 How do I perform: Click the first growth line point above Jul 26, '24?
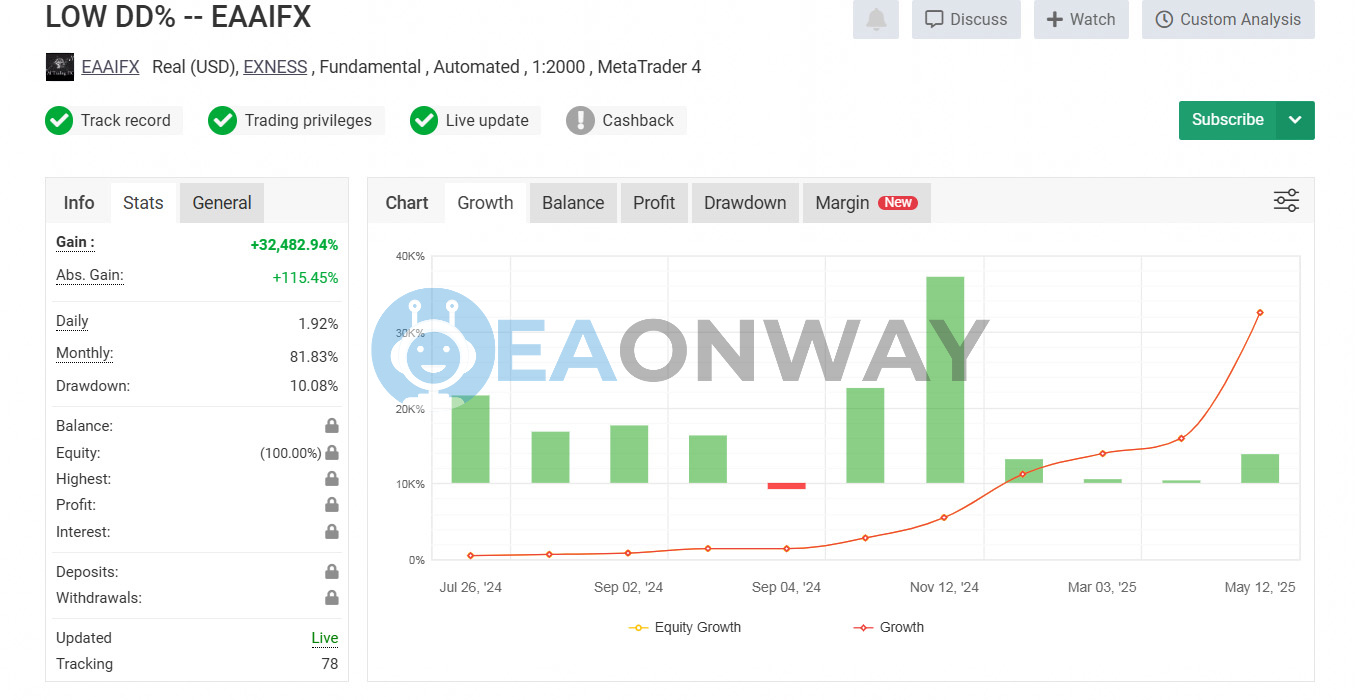[470, 556]
